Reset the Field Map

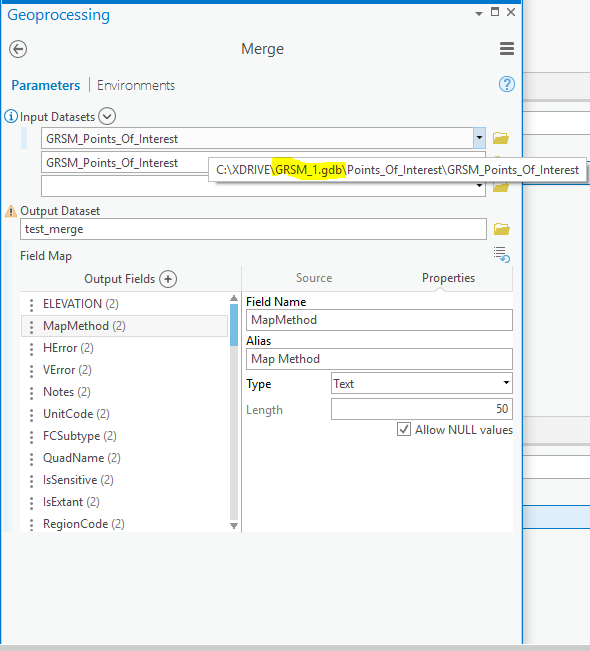[502, 255]
